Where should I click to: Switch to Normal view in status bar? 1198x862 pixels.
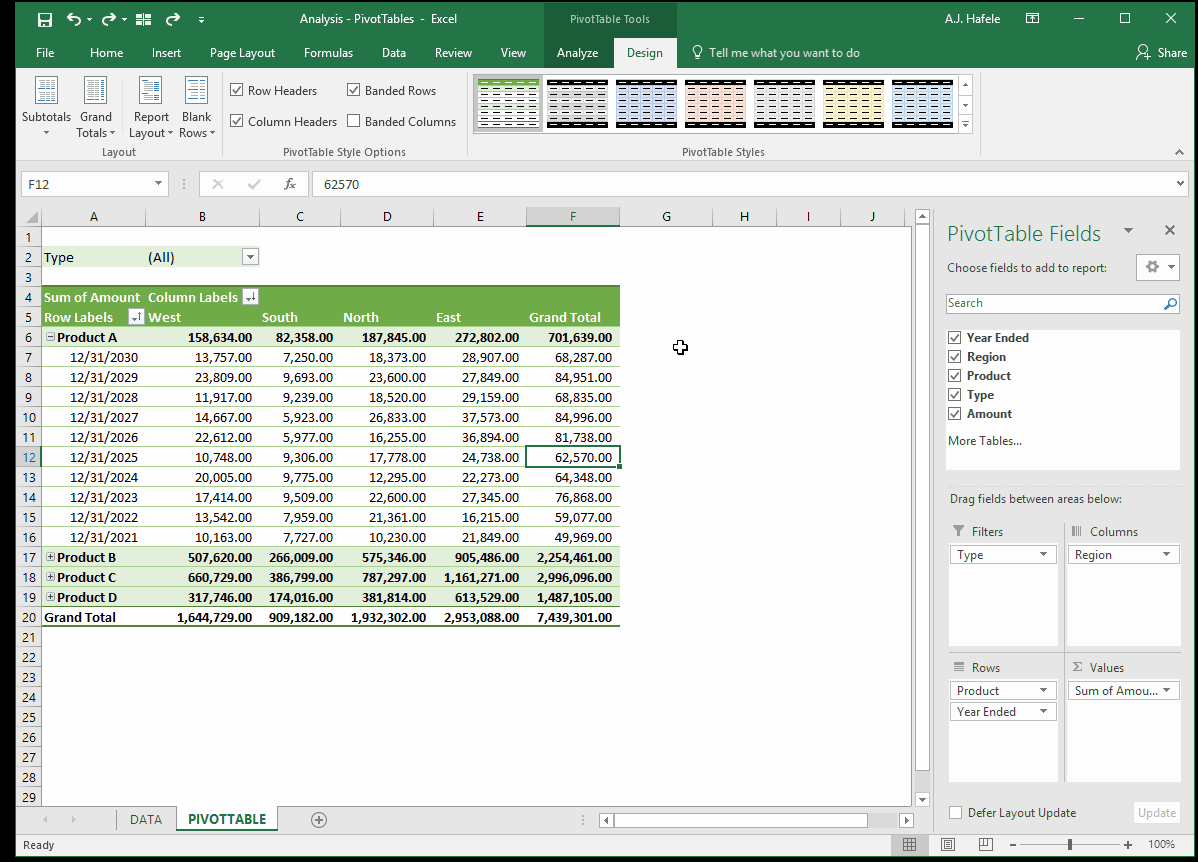(909, 844)
